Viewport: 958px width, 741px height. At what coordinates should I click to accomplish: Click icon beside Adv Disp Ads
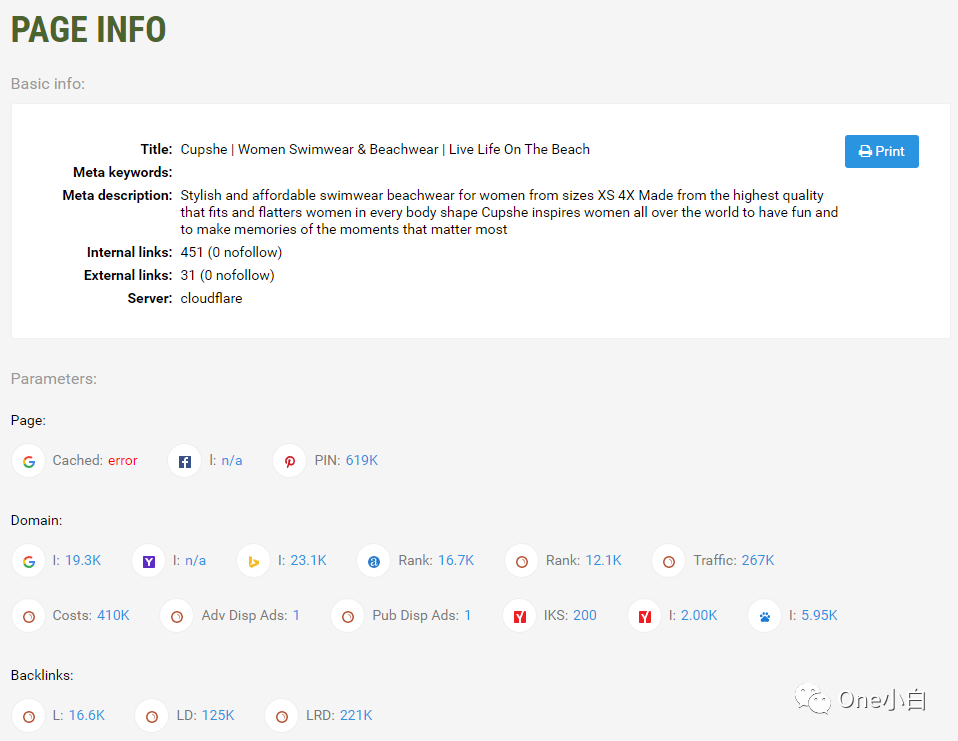pyautogui.click(x=177, y=616)
